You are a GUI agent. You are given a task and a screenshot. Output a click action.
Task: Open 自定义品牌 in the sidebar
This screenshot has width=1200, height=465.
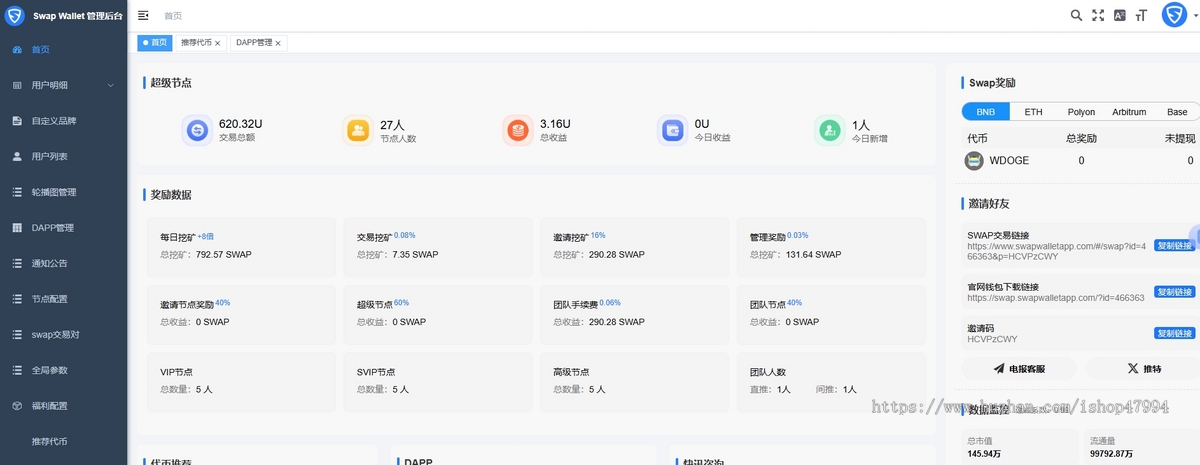(63, 121)
